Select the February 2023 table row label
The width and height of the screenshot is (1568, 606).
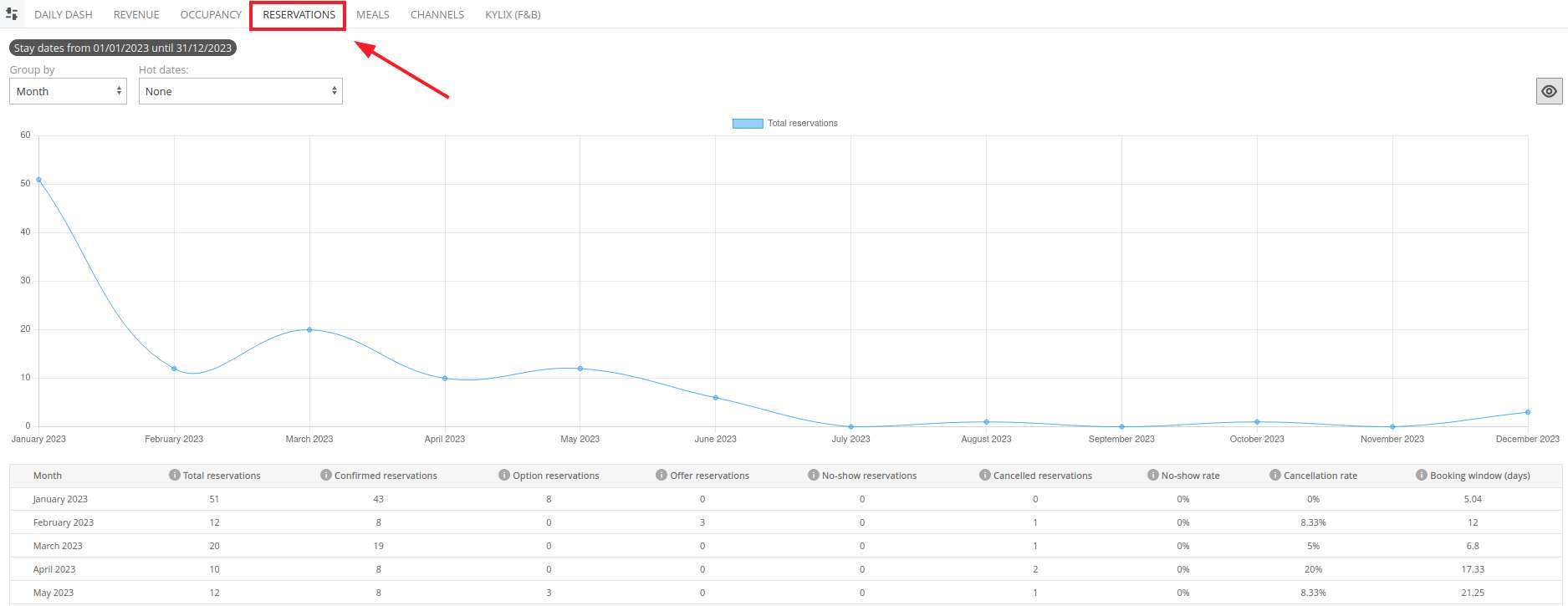point(64,522)
